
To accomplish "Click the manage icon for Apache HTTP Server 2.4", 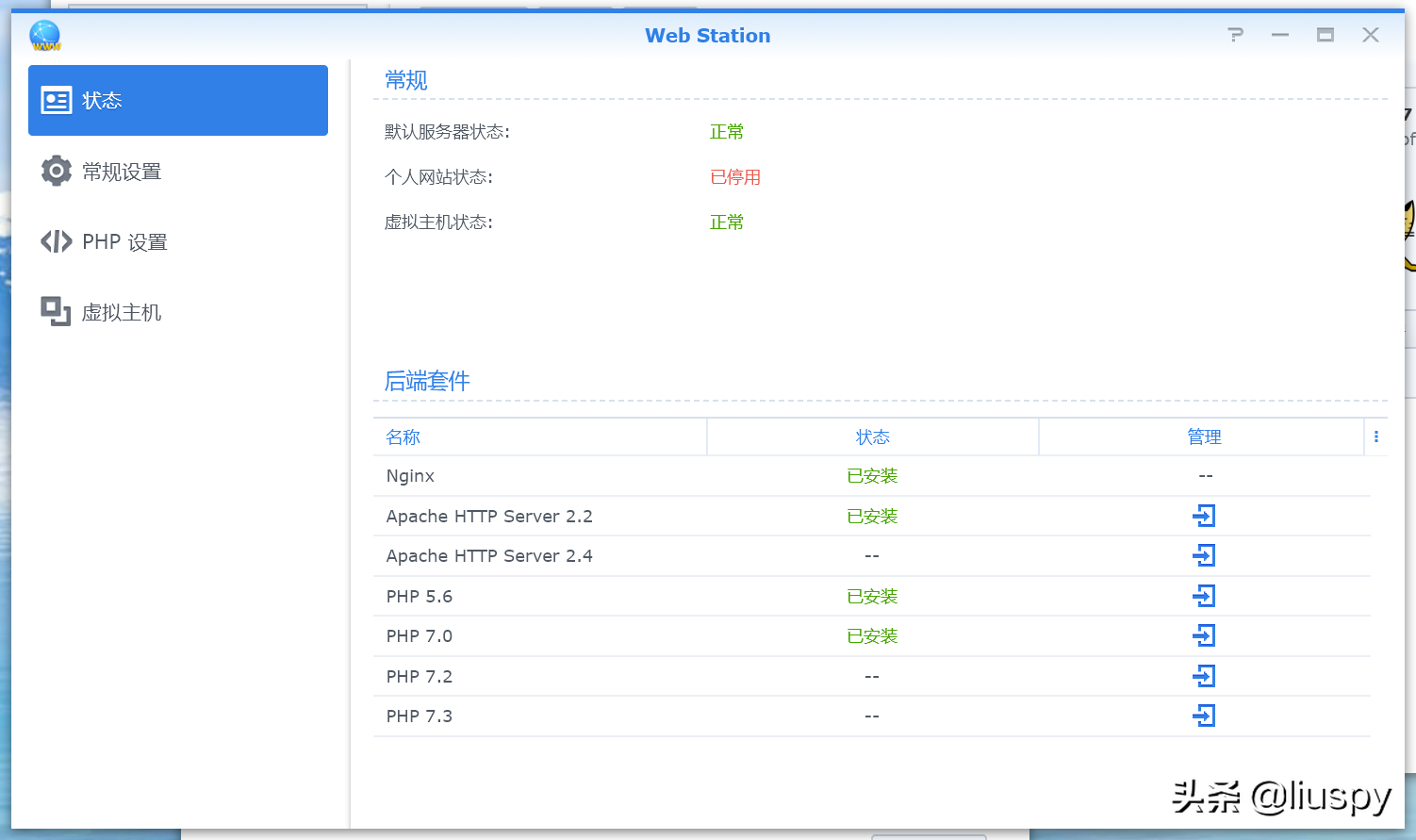I will click(x=1204, y=556).
